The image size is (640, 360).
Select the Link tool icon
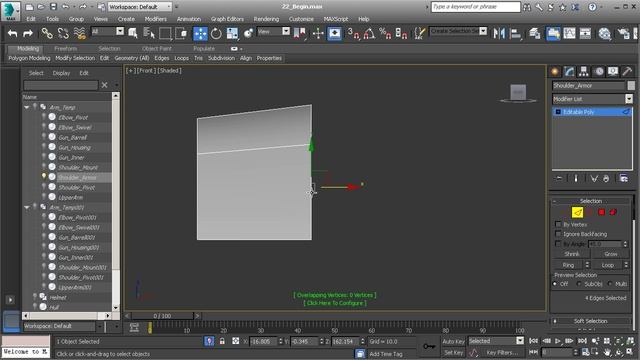(x=47, y=33)
